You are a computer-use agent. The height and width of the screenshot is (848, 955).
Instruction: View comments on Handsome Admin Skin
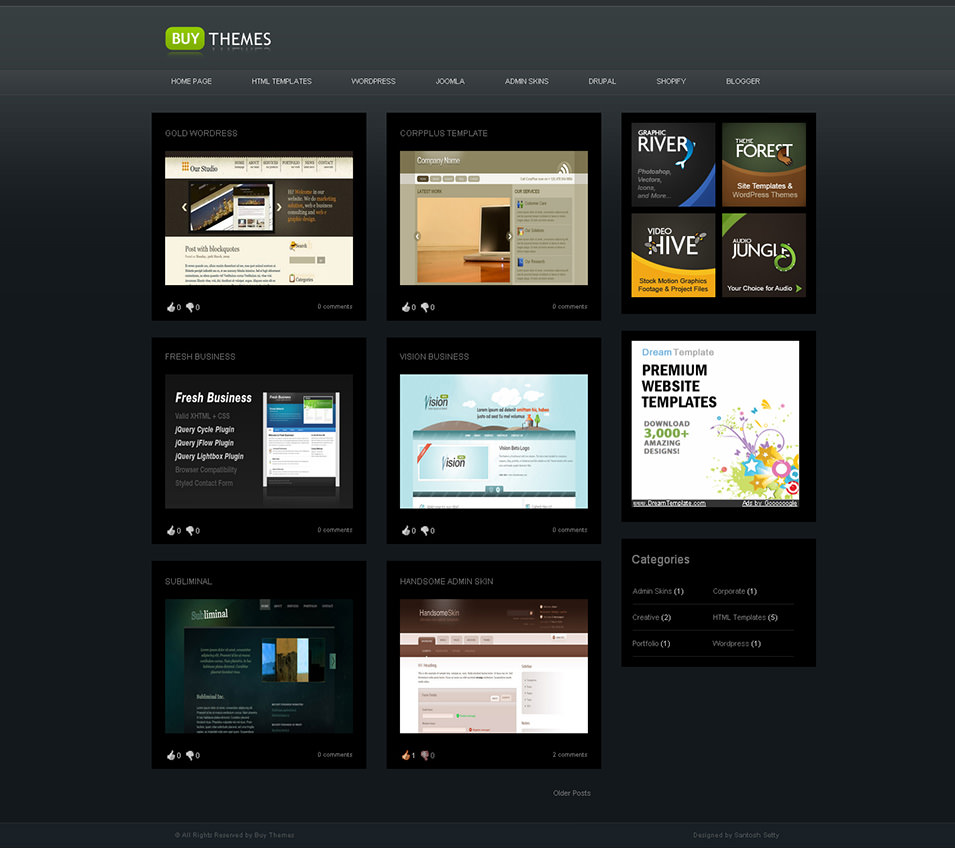click(x=569, y=755)
